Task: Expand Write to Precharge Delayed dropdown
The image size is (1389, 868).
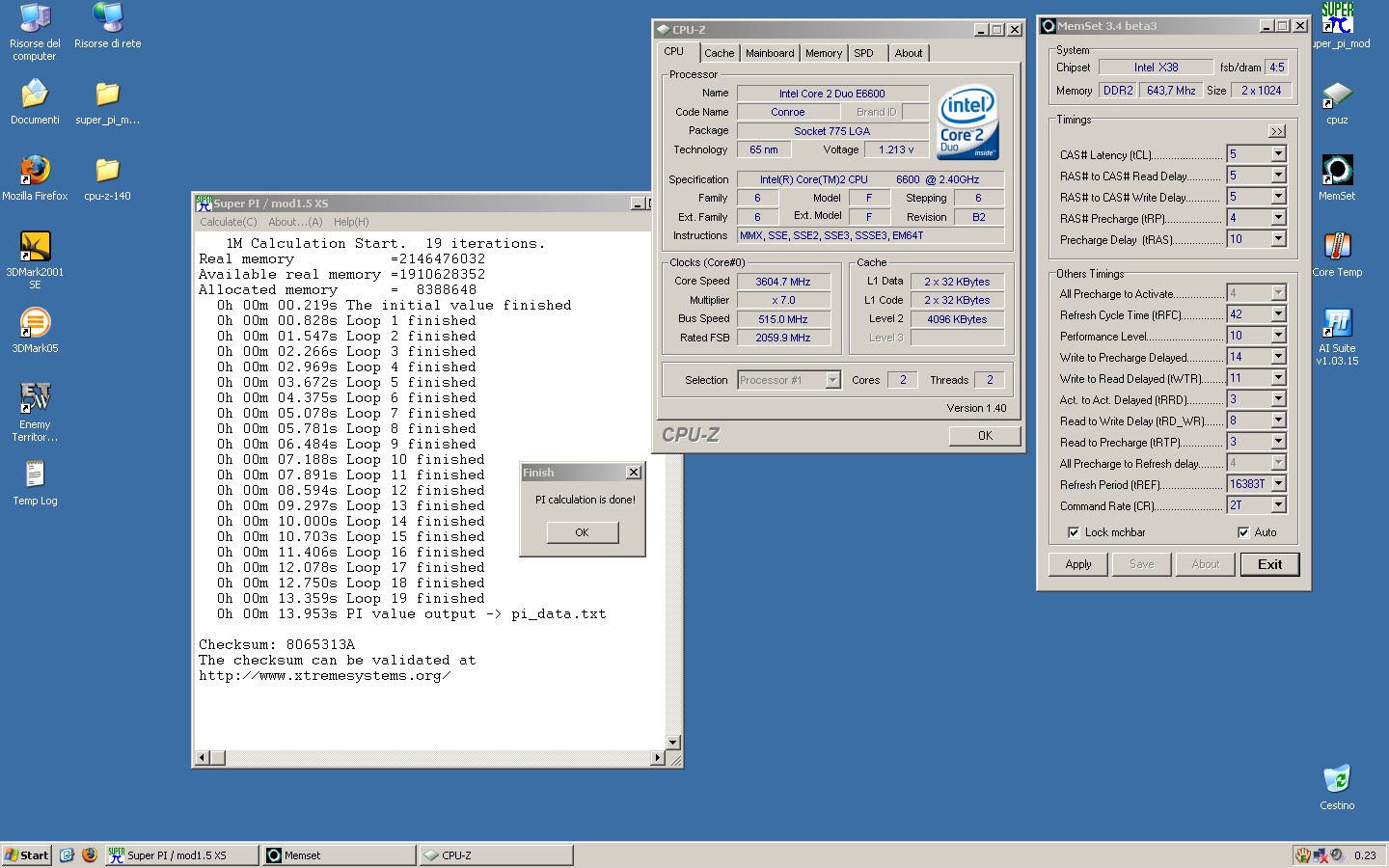Action: (1278, 357)
